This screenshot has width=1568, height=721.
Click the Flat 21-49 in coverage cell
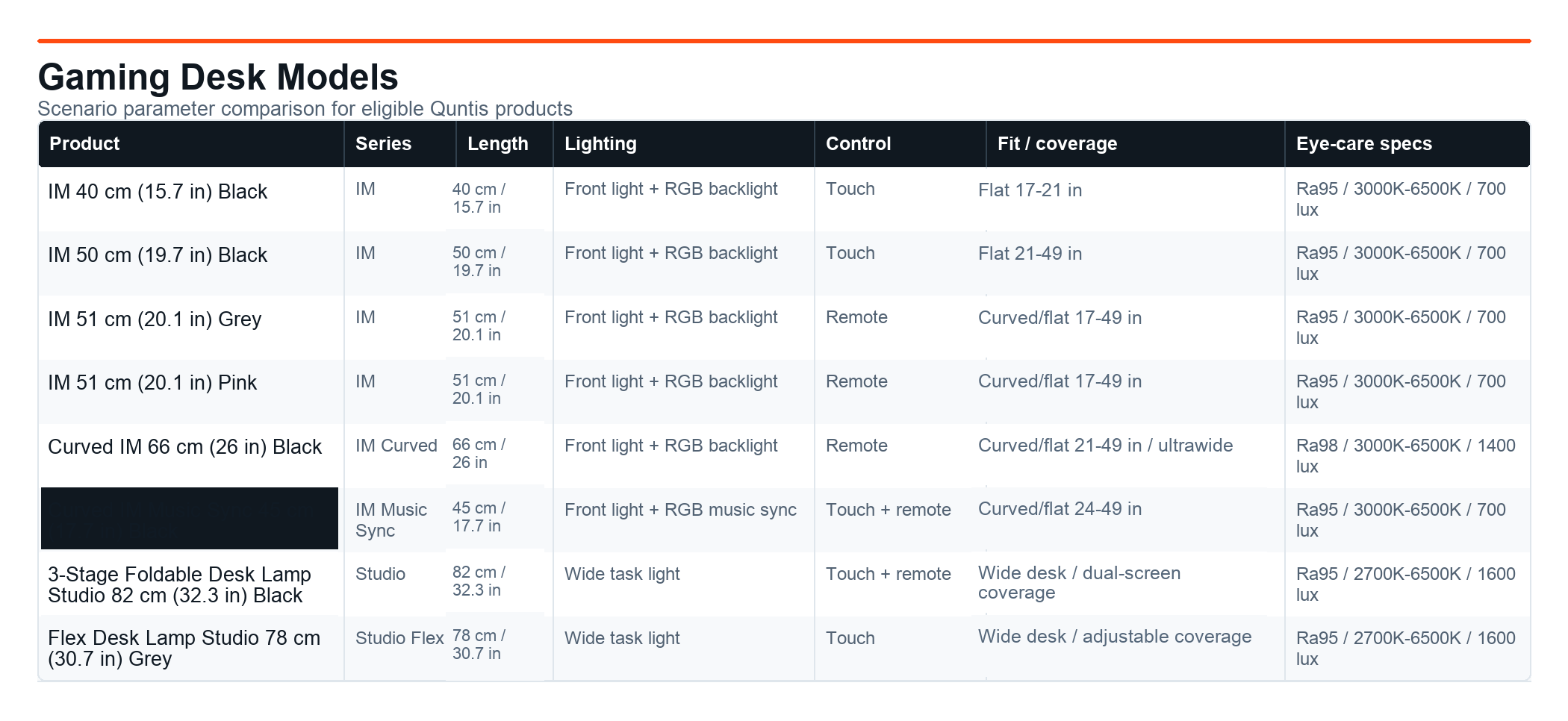(1030, 254)
